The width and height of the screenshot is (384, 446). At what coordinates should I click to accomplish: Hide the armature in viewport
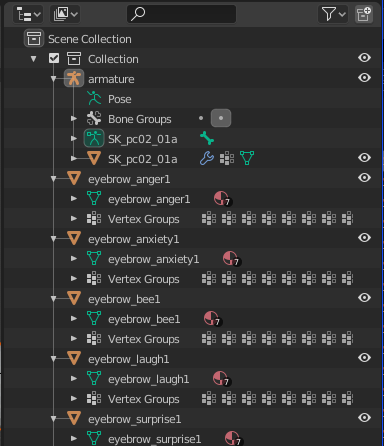[x=364, y=78]
